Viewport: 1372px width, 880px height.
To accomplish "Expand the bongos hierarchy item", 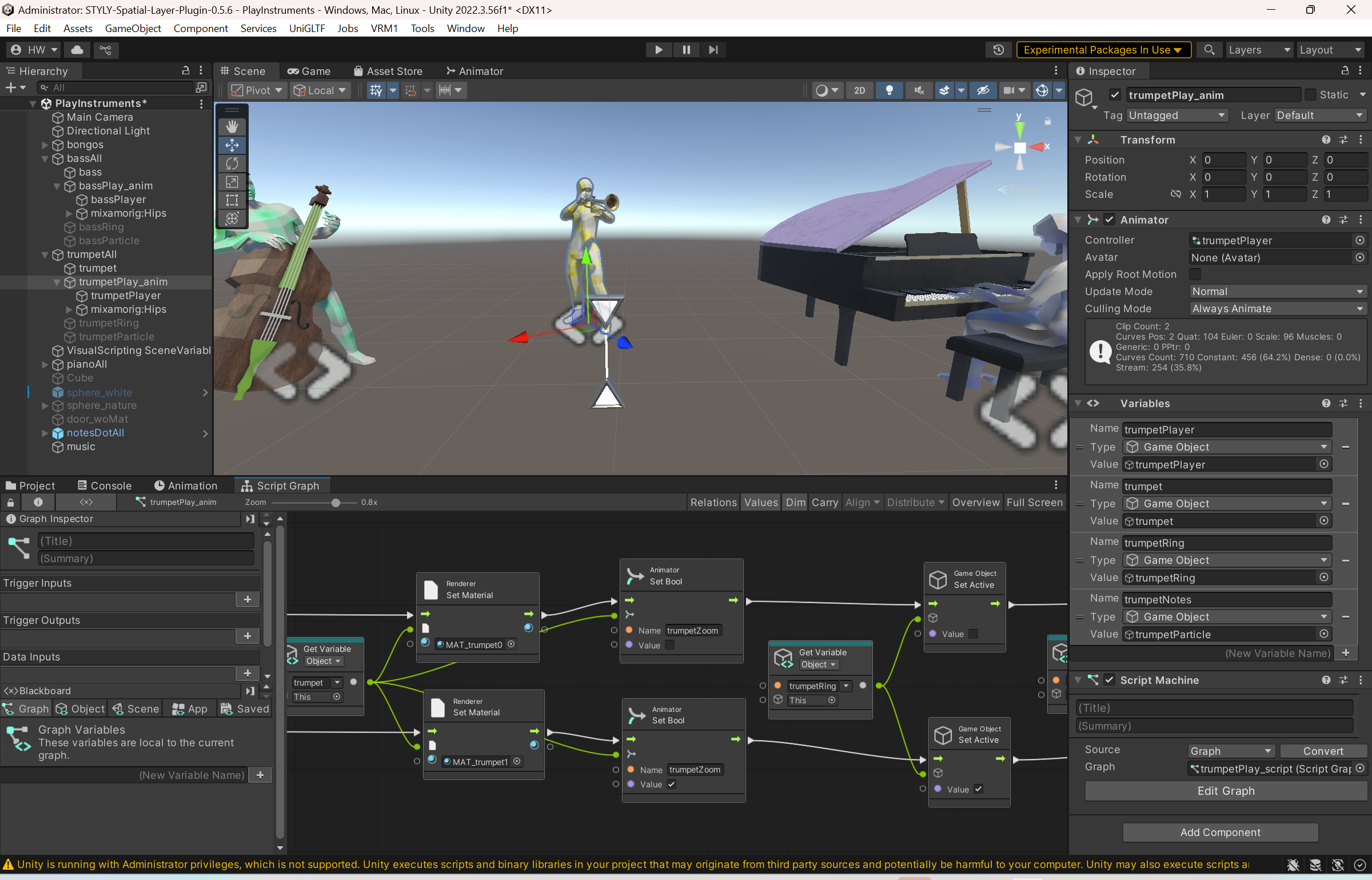I will (x=45, y=145).
